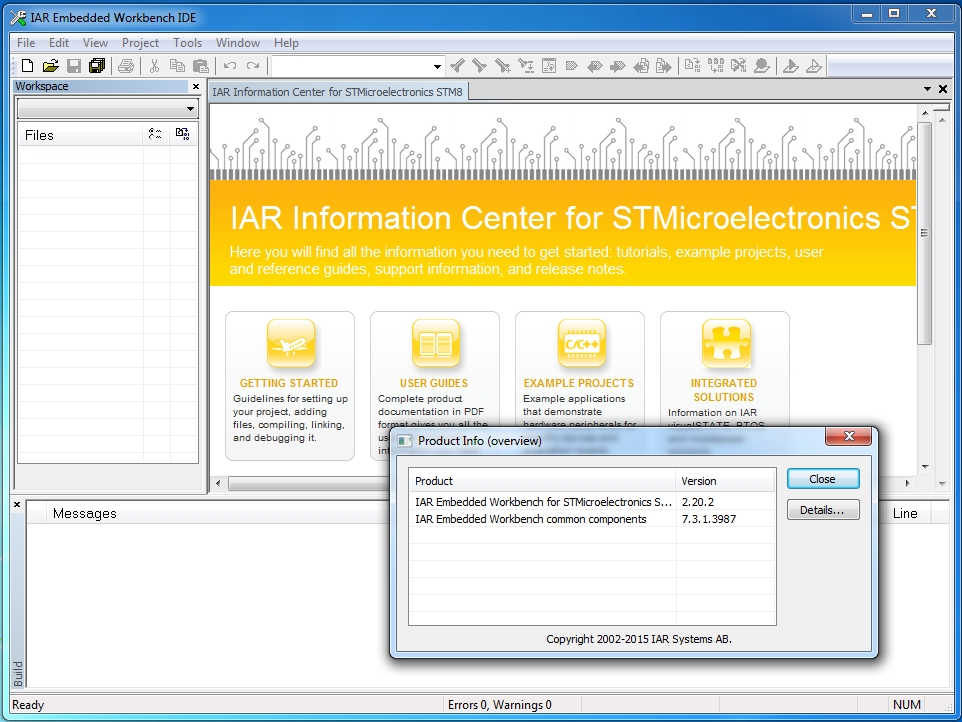Open the quick search dropdown arrow
The width and height of the screenshot is (962, 722).
pos(437,66)
